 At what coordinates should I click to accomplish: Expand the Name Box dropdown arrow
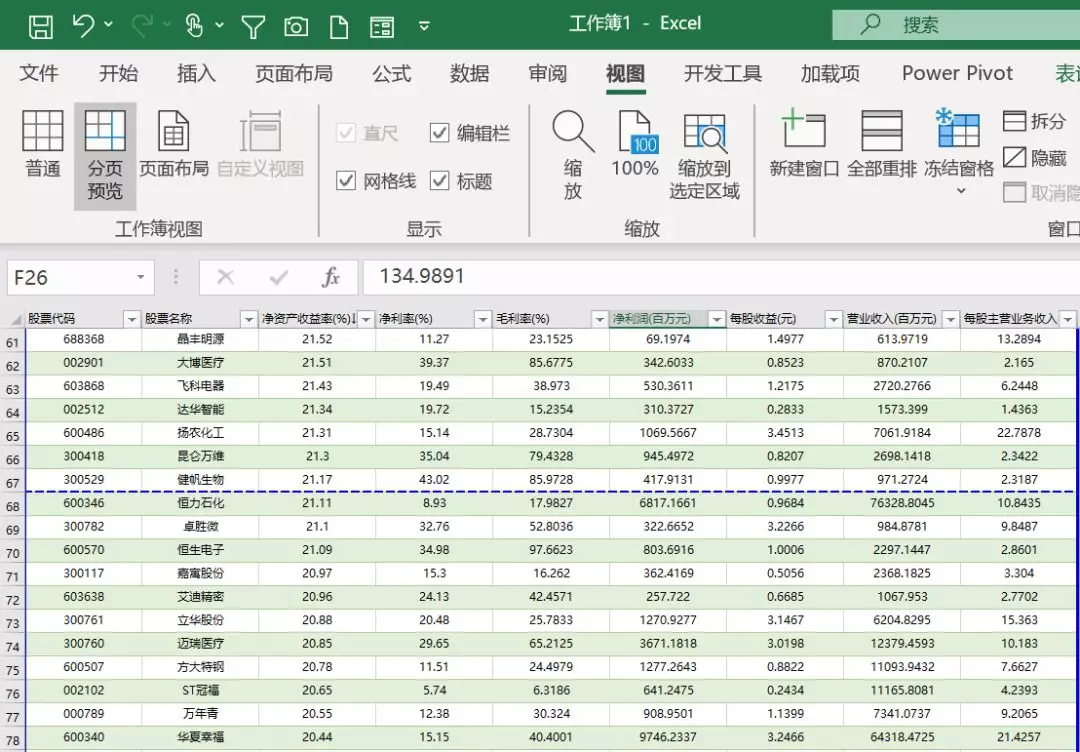141,278
